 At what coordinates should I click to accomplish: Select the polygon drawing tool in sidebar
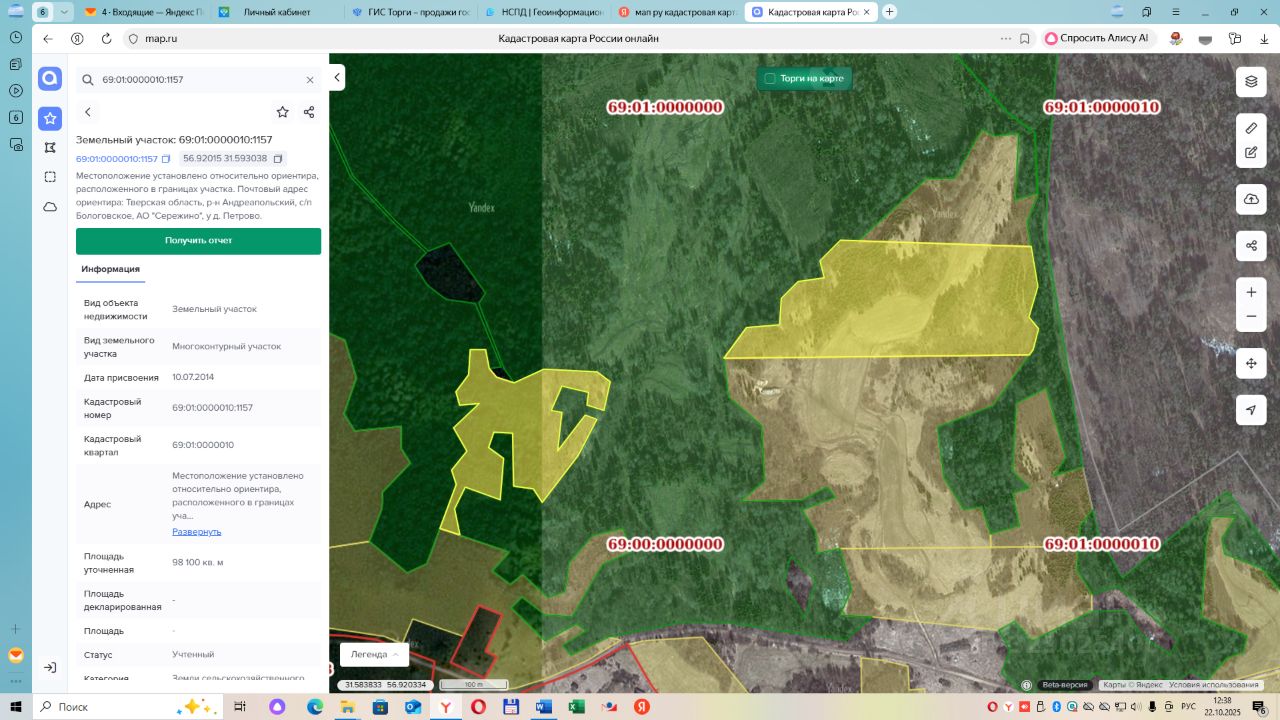coord(50,148)
